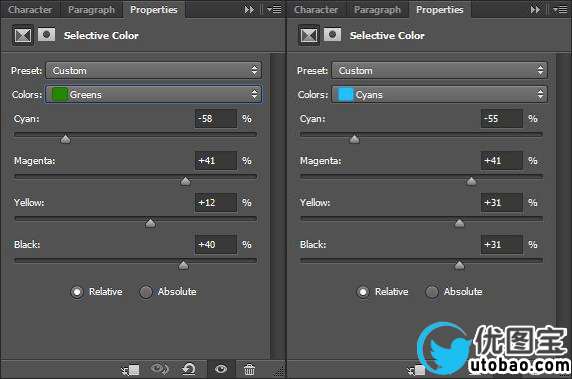Select Properties tab in right panel
The width and height of the screenshot is (572, 379).
[440, 9]
